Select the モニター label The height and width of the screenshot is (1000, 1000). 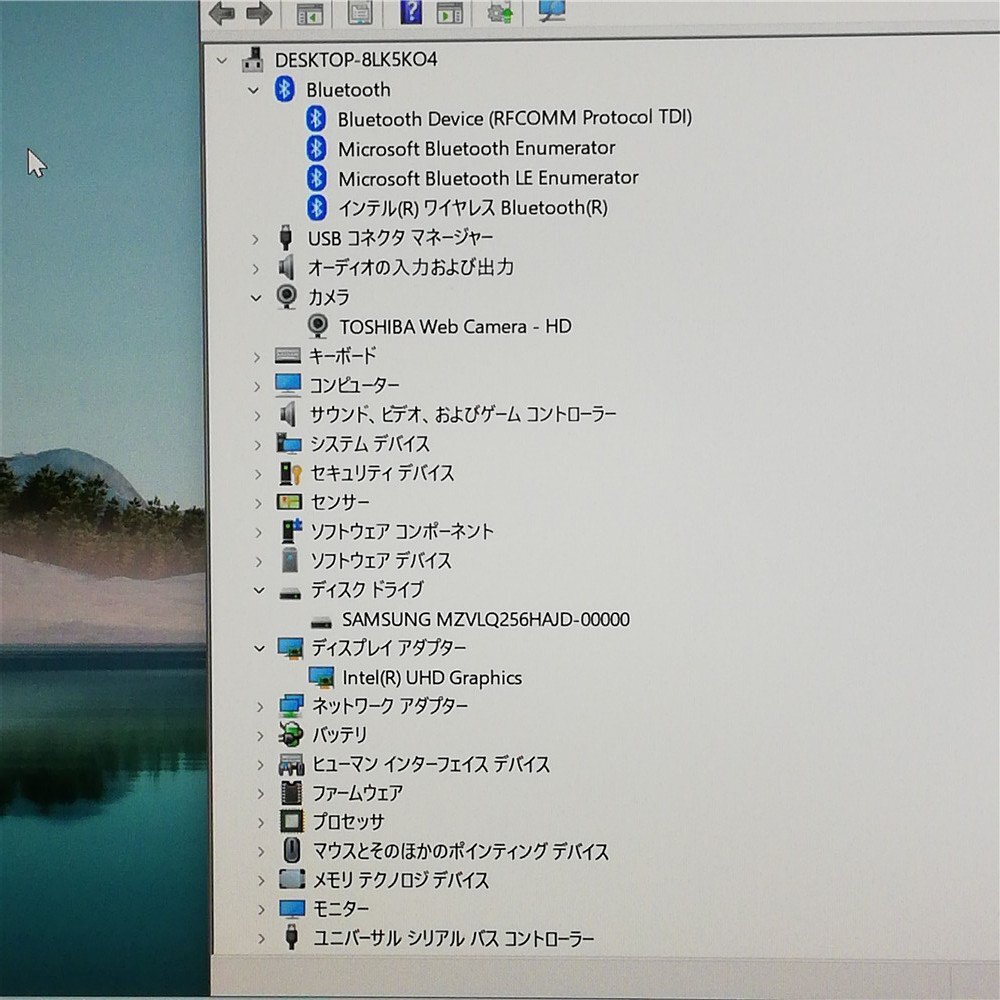(341, 908)
